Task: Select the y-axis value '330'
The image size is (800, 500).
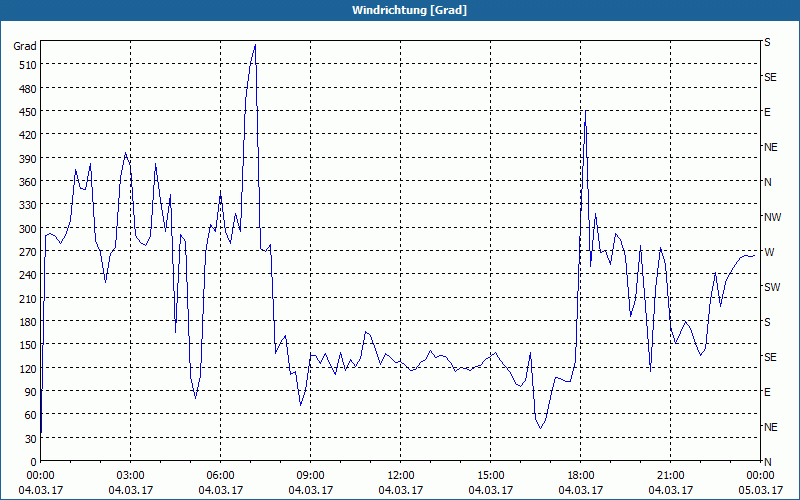Action: tap(29, 205)
